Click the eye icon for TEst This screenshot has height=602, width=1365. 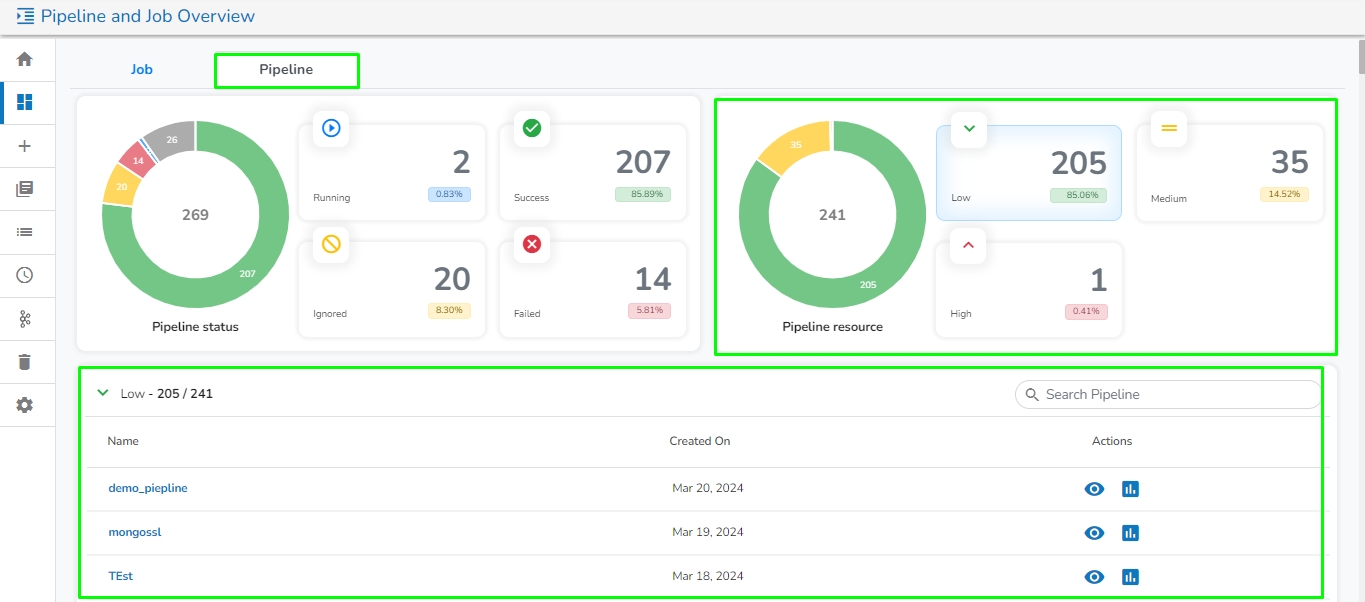click(x=1094, y=577)
